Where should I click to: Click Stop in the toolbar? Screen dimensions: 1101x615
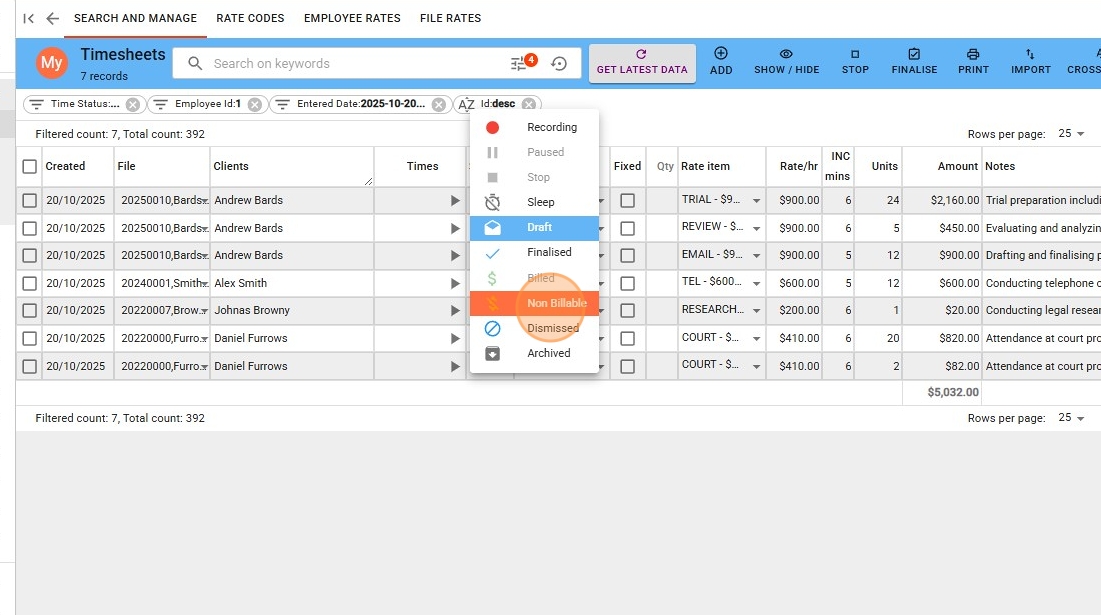pyautogui.click(x=855, y=61)
